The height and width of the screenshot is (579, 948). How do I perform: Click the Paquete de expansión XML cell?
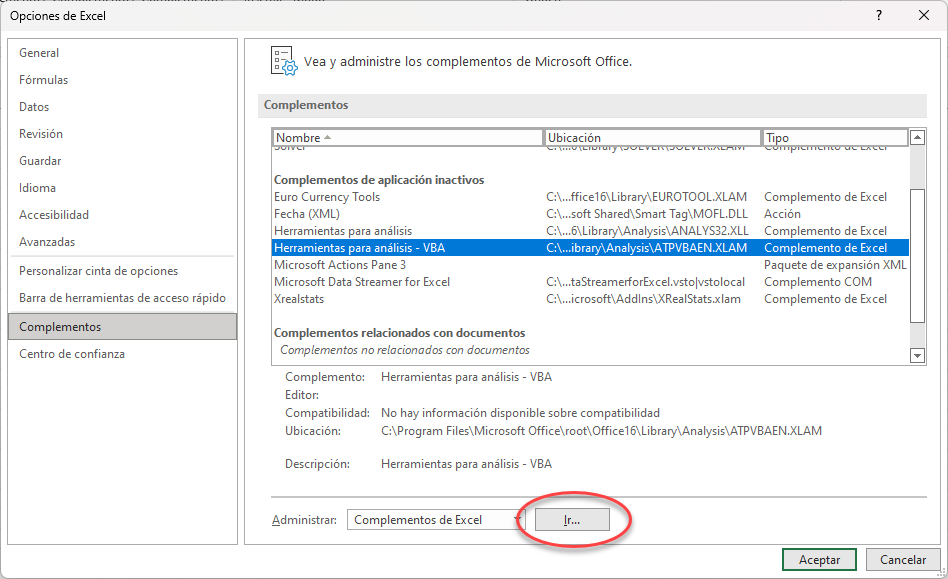(835, 265)
